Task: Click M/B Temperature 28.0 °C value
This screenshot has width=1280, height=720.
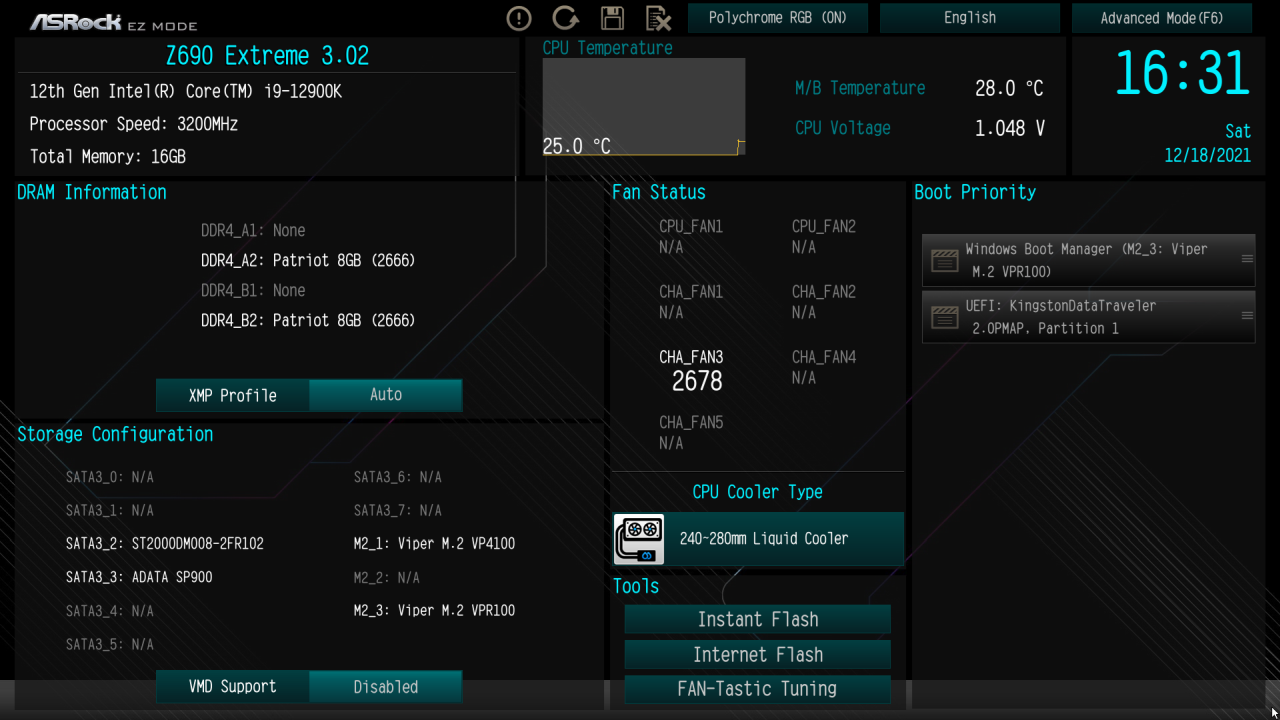Action: click(x=1009, y=88)
